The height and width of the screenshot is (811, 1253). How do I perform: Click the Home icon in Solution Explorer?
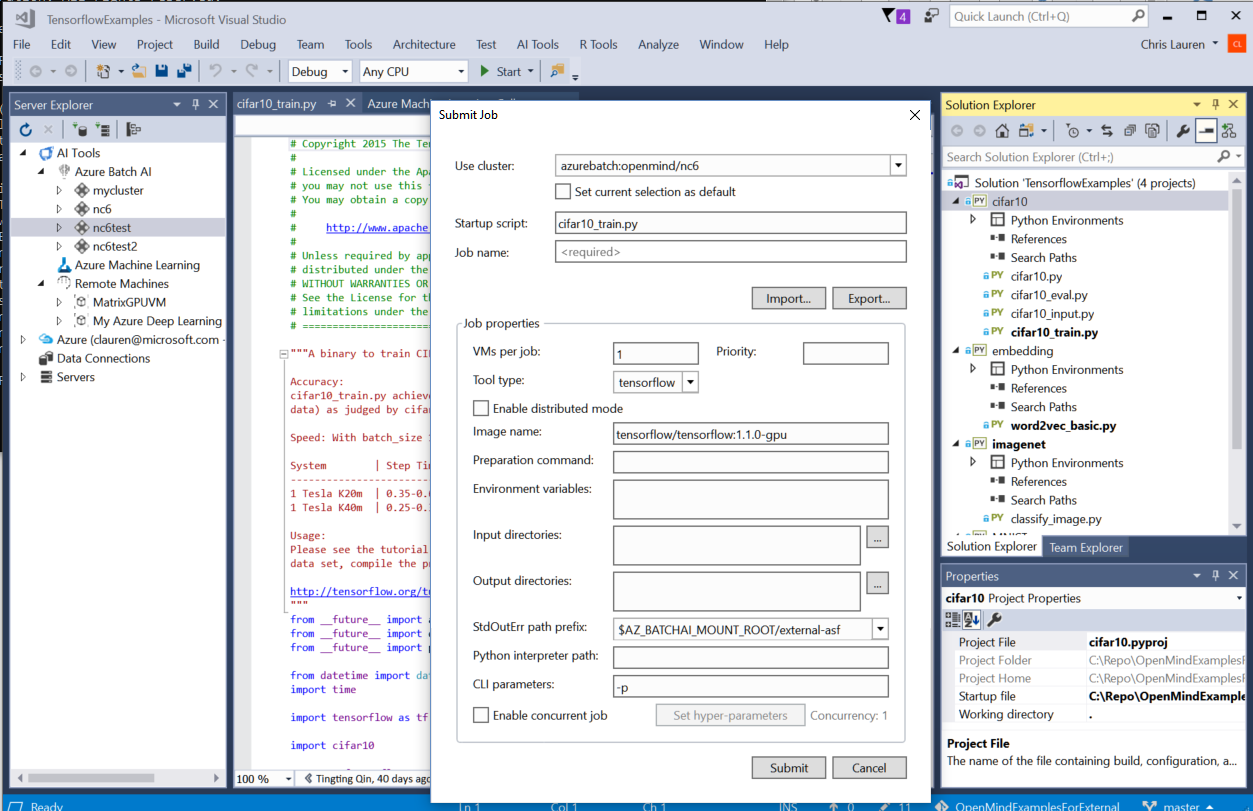(x=1001, y=131)
